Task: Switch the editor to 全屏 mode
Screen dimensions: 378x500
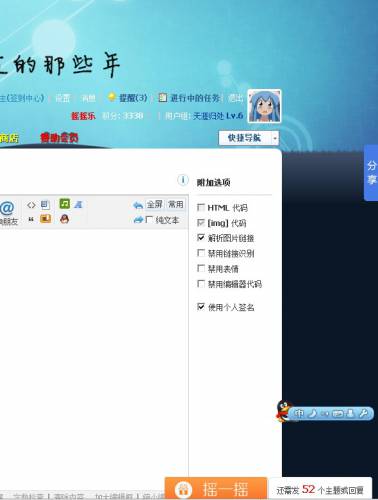Action: pyautogui.click(x=155, y=204)
